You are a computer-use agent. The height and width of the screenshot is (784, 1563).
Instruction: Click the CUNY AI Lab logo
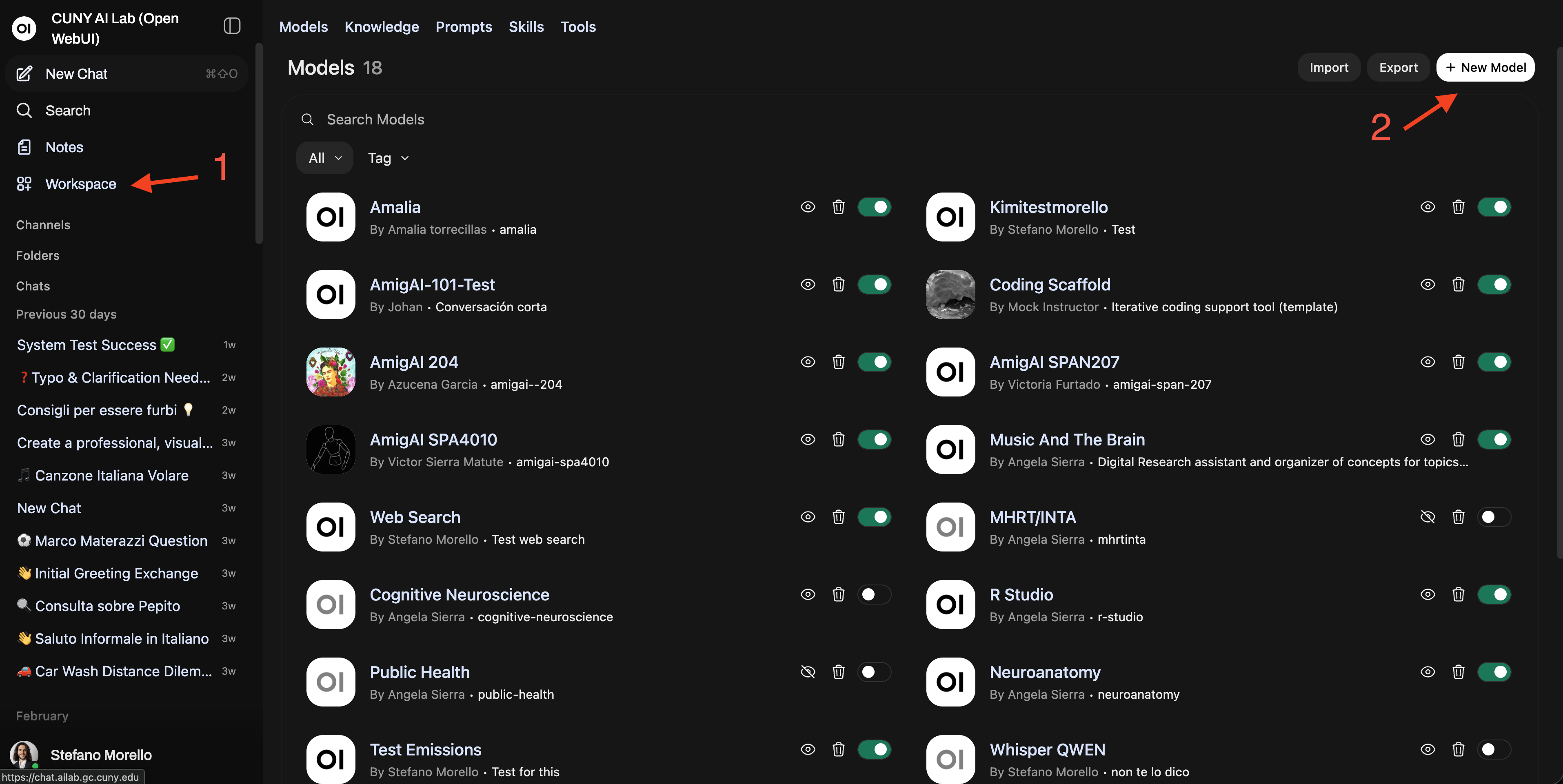(24, 27)
